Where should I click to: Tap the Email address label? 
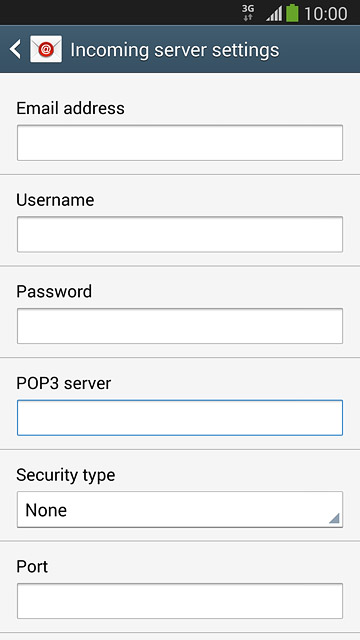coord(70,108)
